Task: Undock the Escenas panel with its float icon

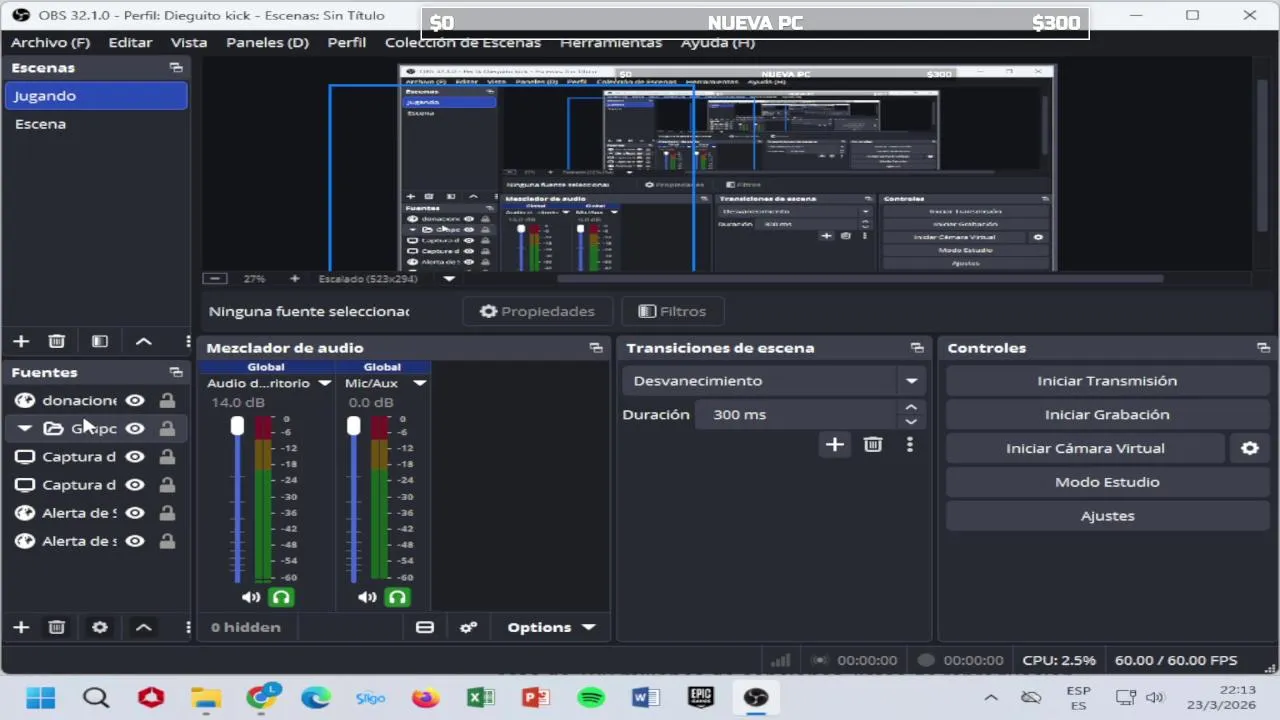Action: tap(176, 68)
